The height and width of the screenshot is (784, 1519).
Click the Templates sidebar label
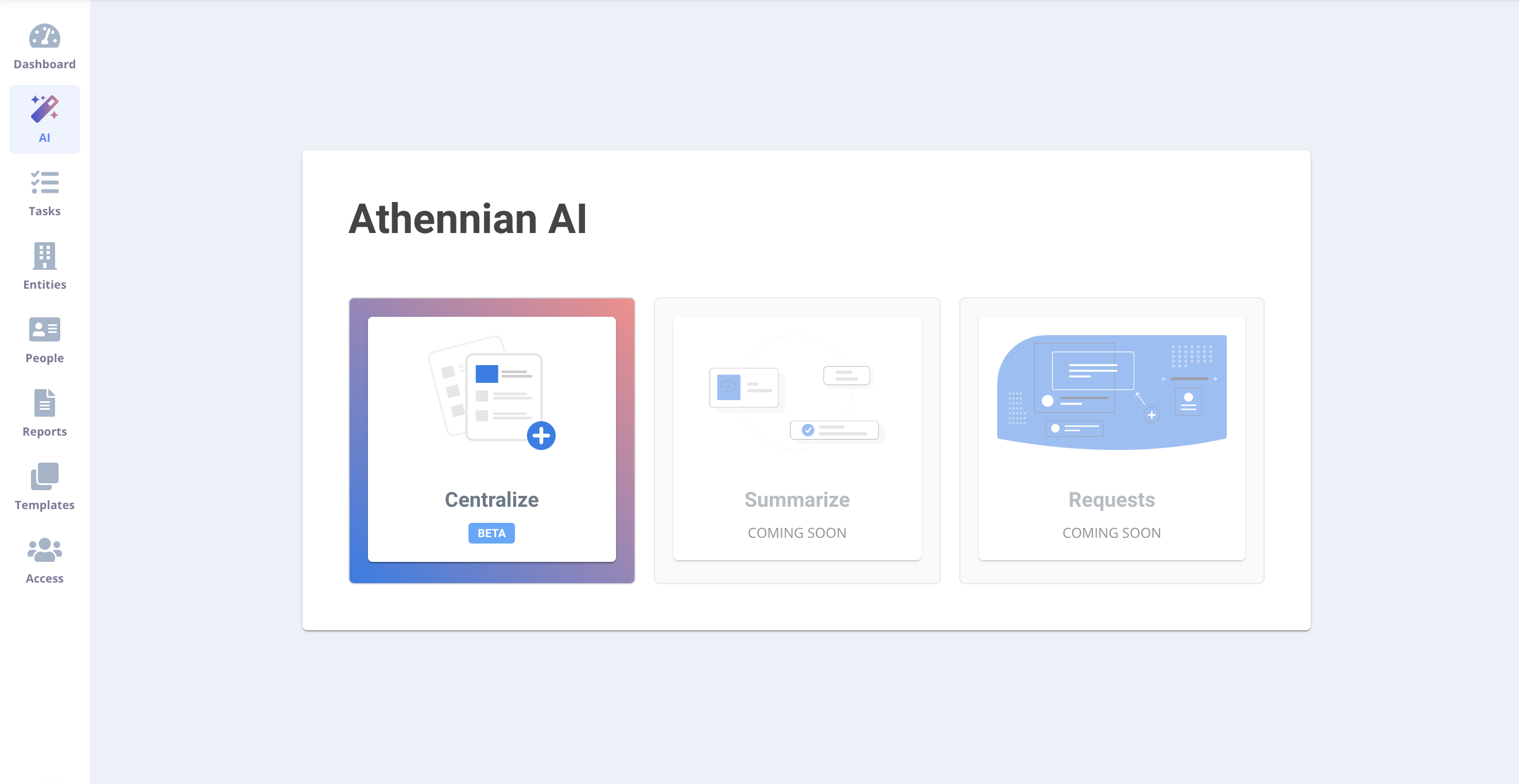click(x=45, y=504)
